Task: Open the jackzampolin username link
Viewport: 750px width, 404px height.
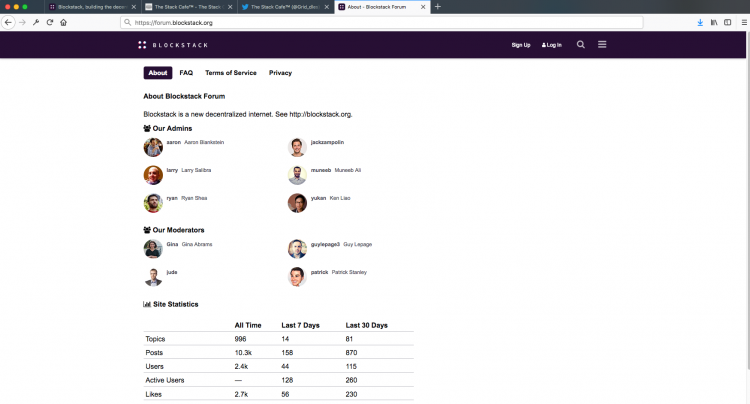Action: (x=327, y=142)
